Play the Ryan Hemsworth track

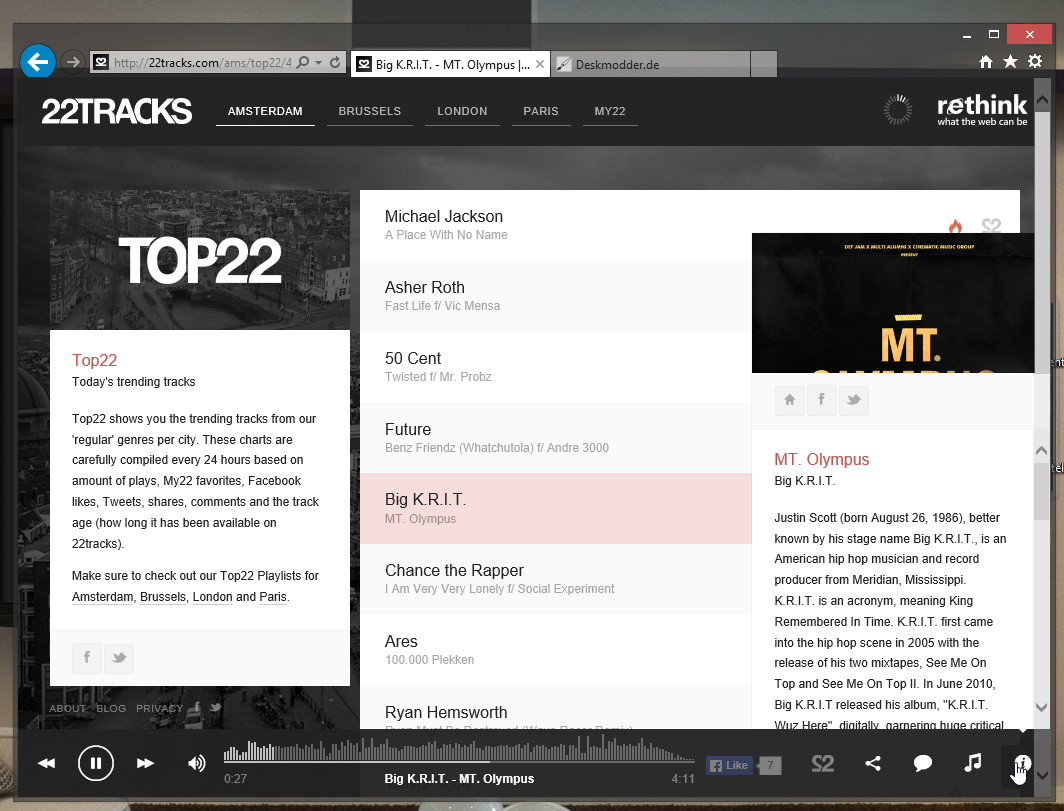(x=555, y=709)
